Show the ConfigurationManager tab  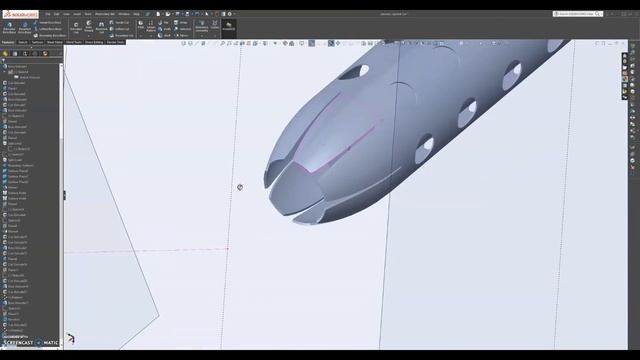[25, 53]
